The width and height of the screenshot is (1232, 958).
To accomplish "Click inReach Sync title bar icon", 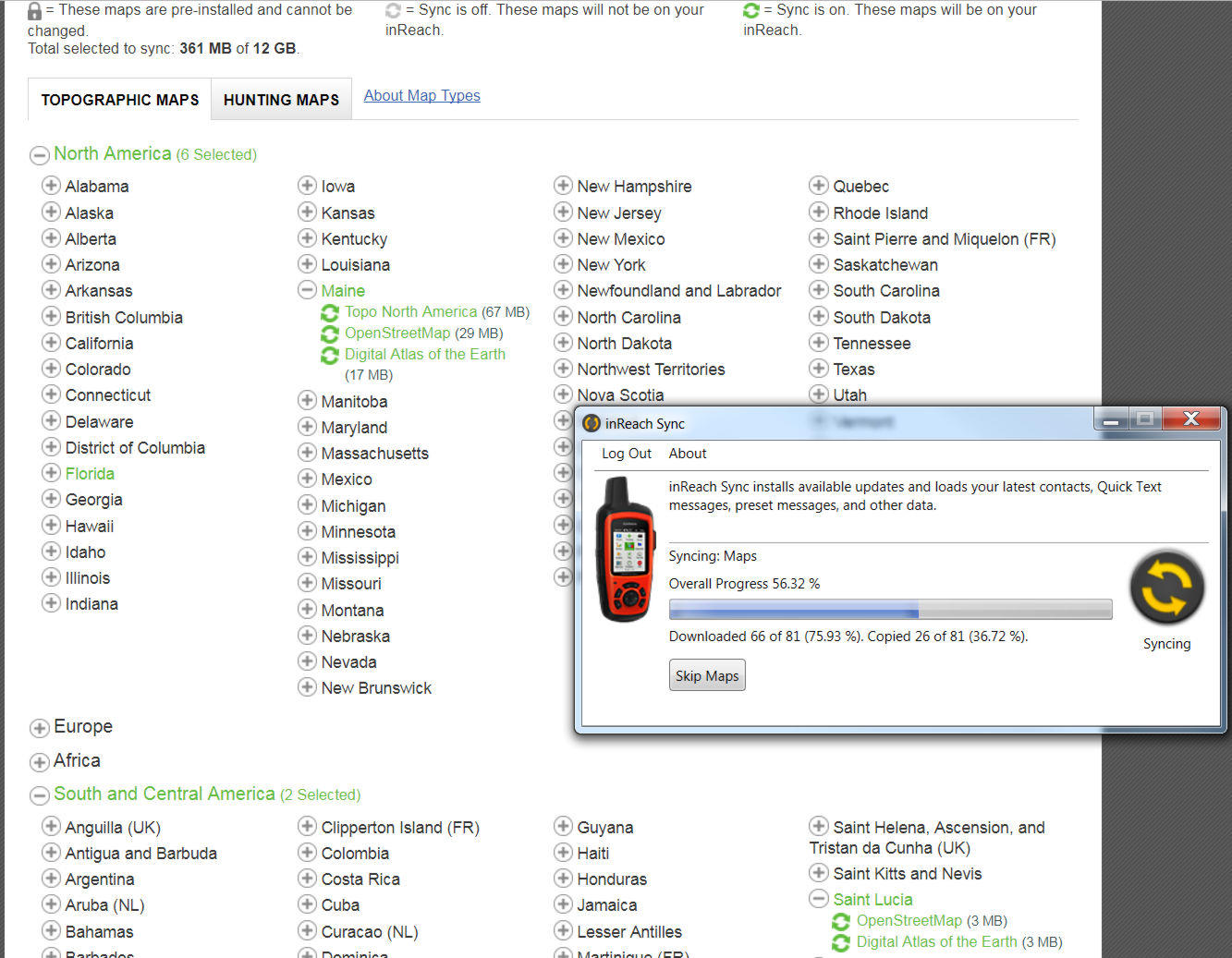I will 592,423.
